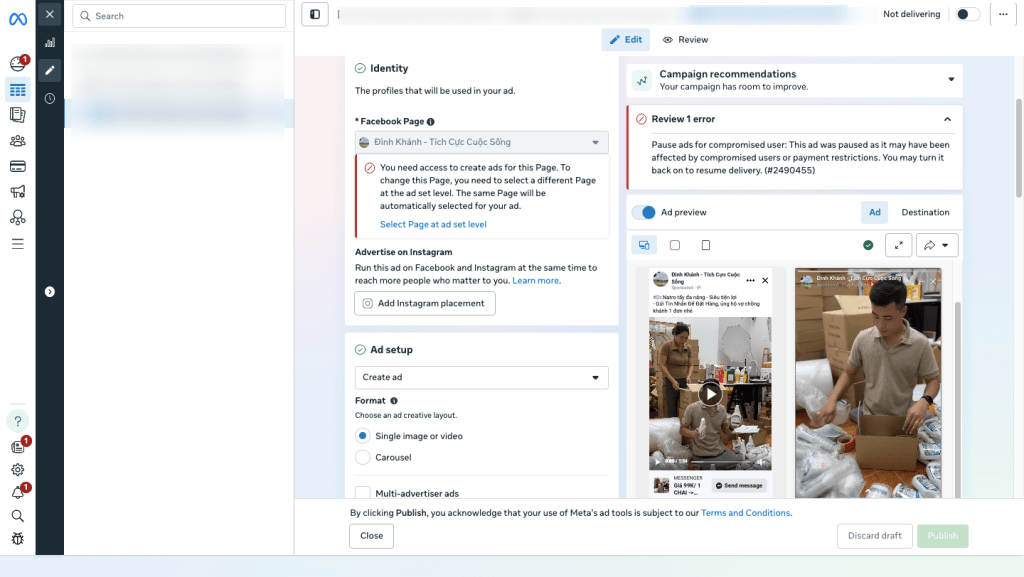Open more options three-dot menu at top
The image size is (1024, 577).
(1003, 14)
